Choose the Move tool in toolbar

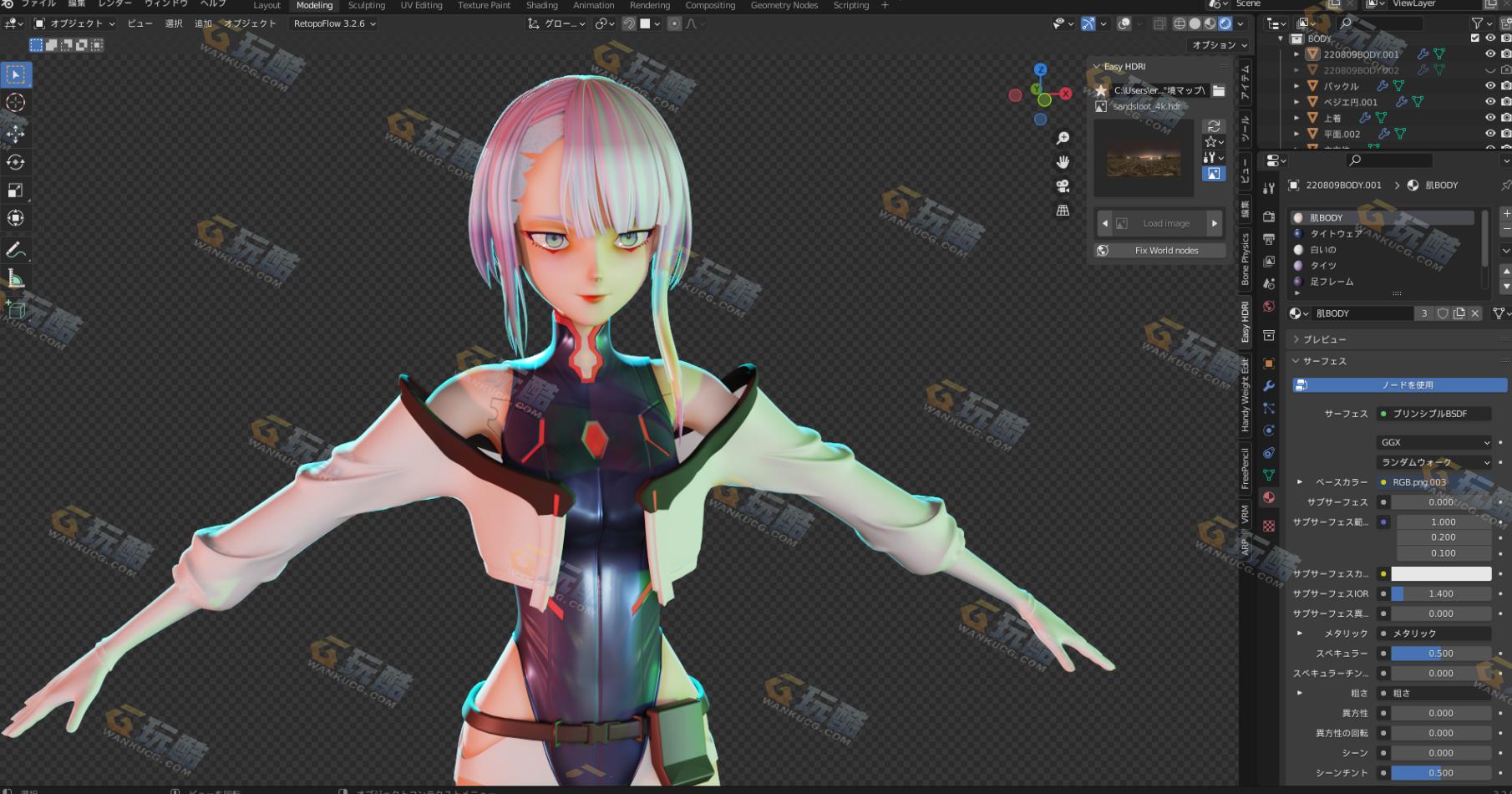click(16, 134)
